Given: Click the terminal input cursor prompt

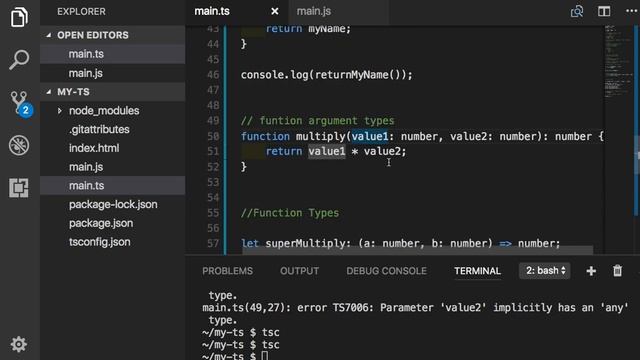Looking at the screenshot, I should pyautogui.click(x=264, y=356).
